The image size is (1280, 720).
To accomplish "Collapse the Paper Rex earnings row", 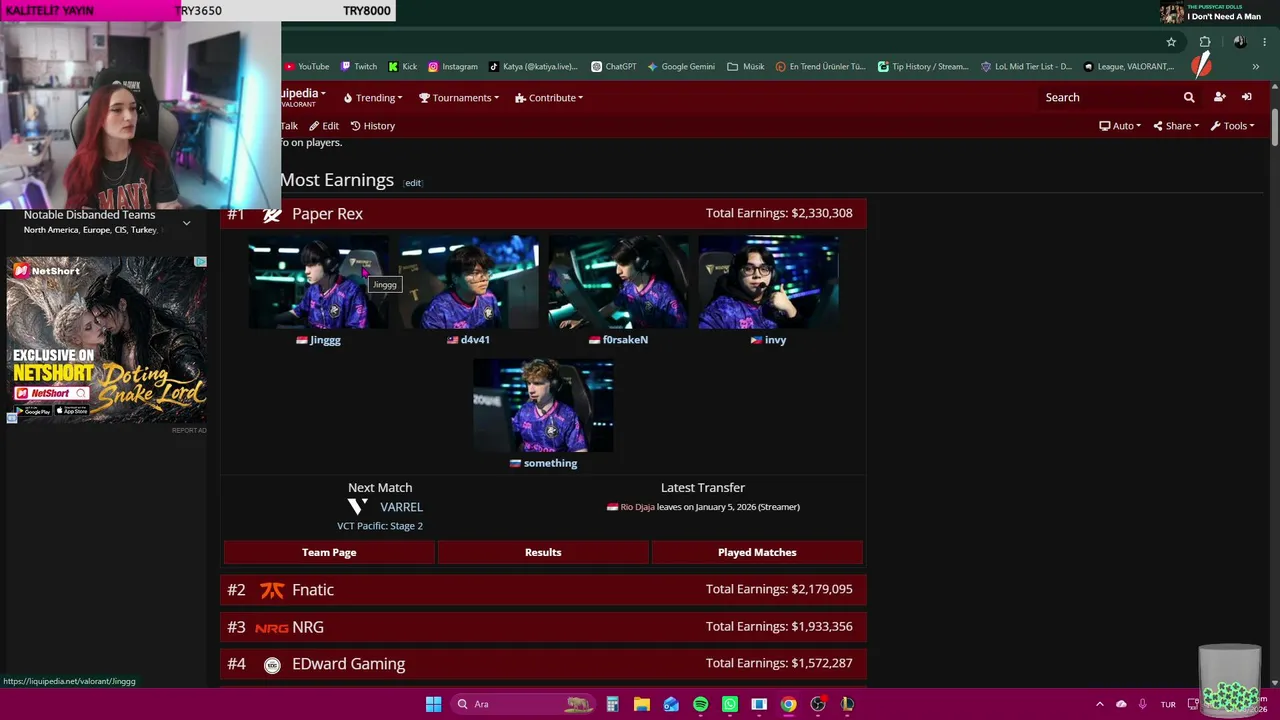I will (543, 214).
